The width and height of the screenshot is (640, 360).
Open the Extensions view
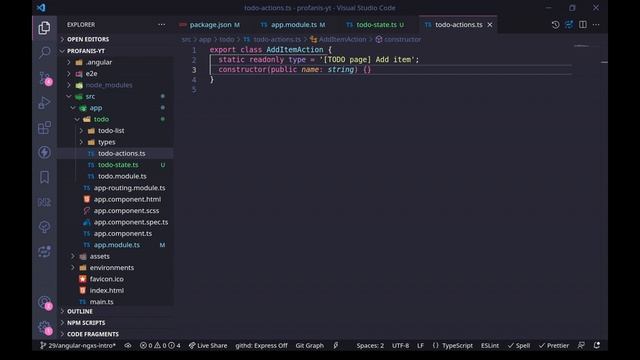(x=44, y=128)
